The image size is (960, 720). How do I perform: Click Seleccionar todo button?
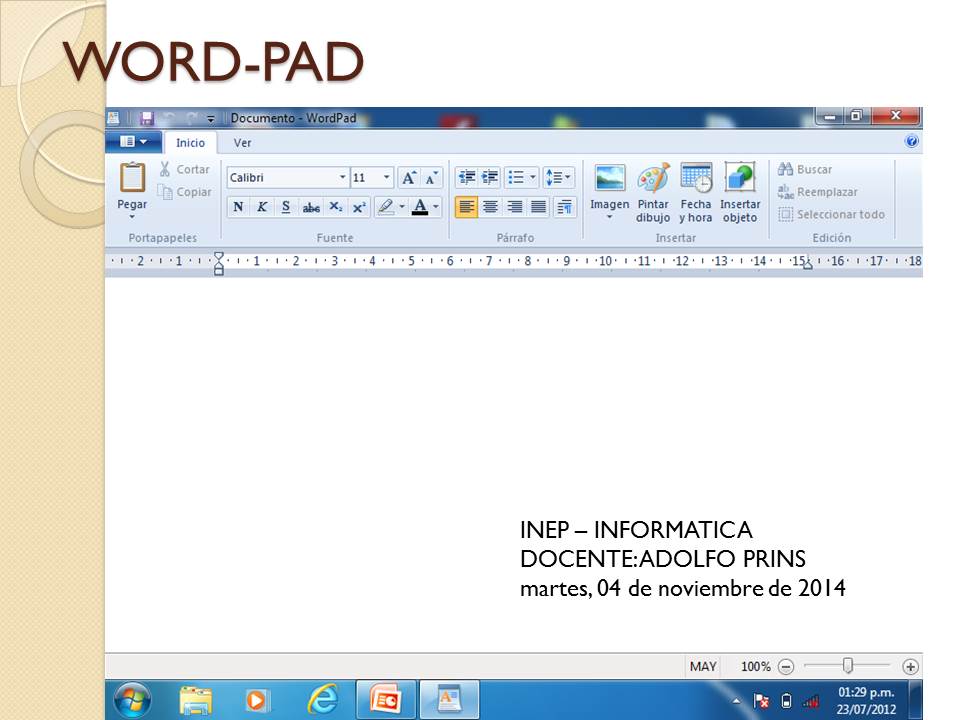coord(831,214)
